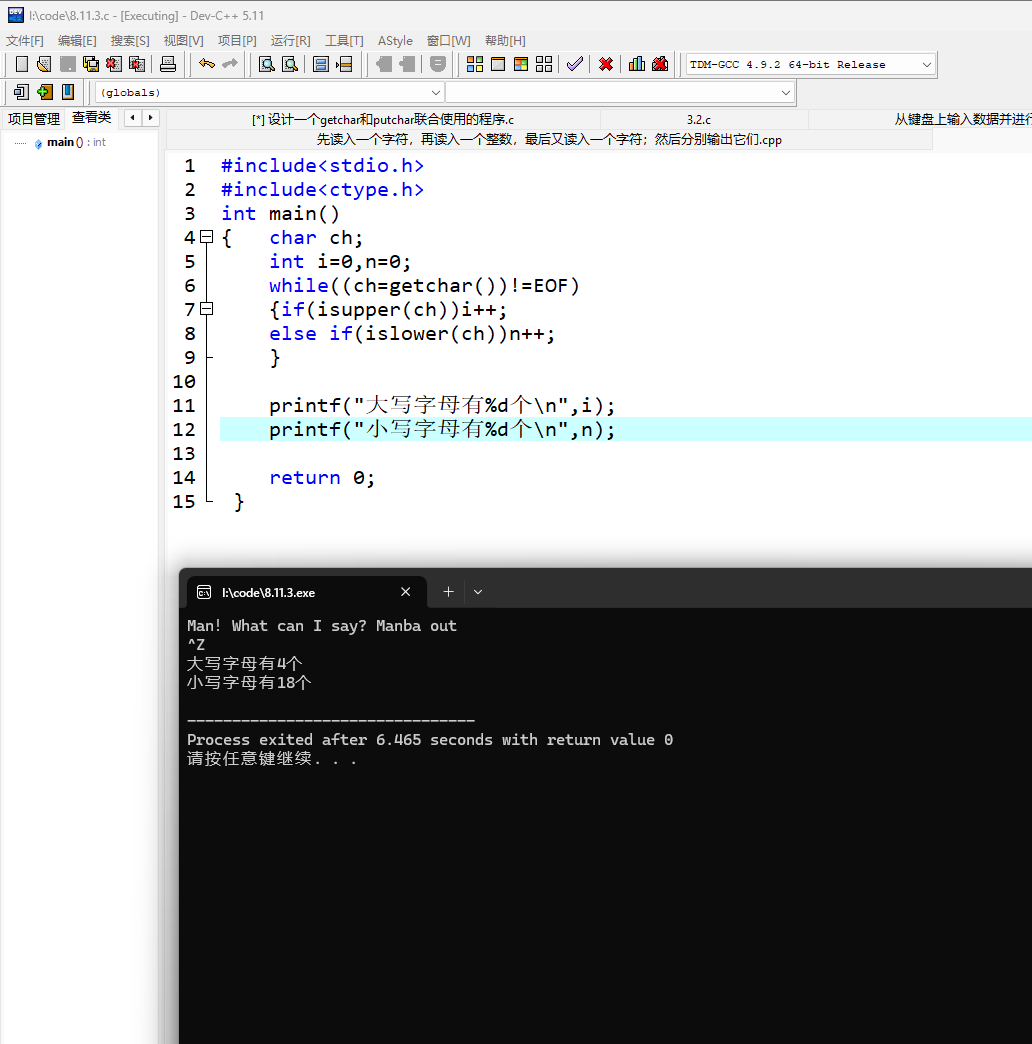The image size is (1032, 1044).
Task: Open the 编辑[E] menu
Action: [x=77, y=41]
